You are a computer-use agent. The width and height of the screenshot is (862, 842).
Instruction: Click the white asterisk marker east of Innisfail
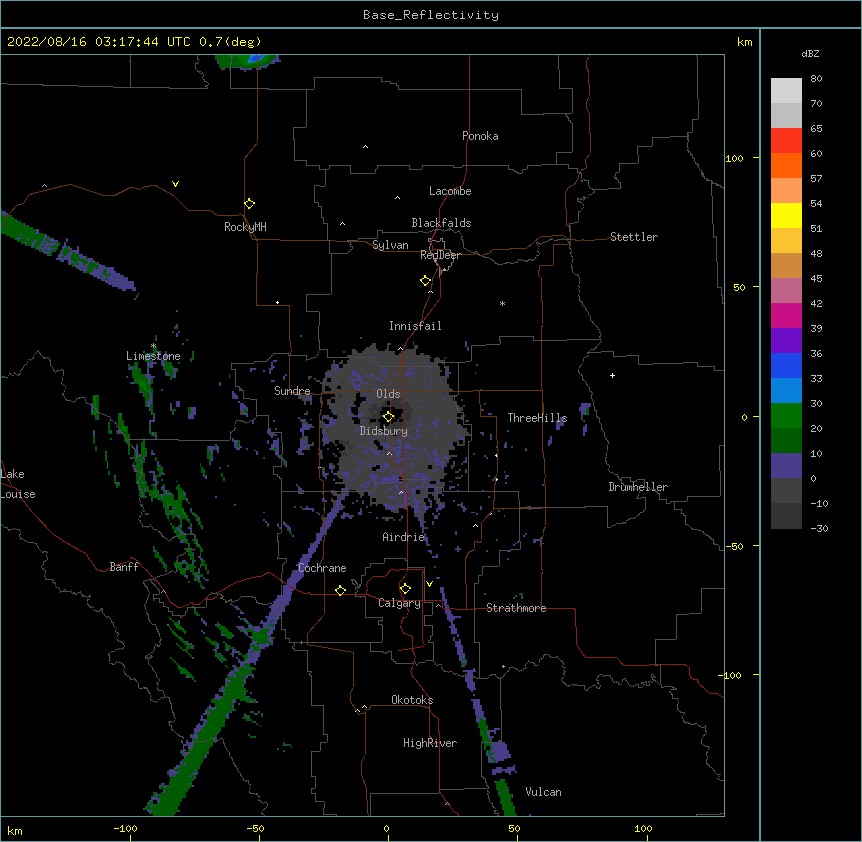pos(502,303)
